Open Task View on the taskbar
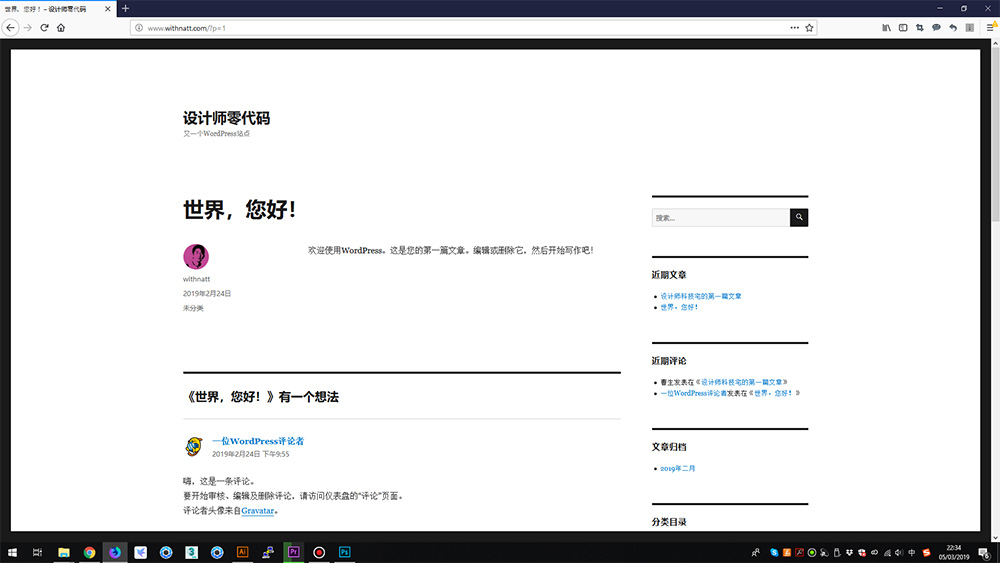1000x563 pixels. click(x=37, y=552)
